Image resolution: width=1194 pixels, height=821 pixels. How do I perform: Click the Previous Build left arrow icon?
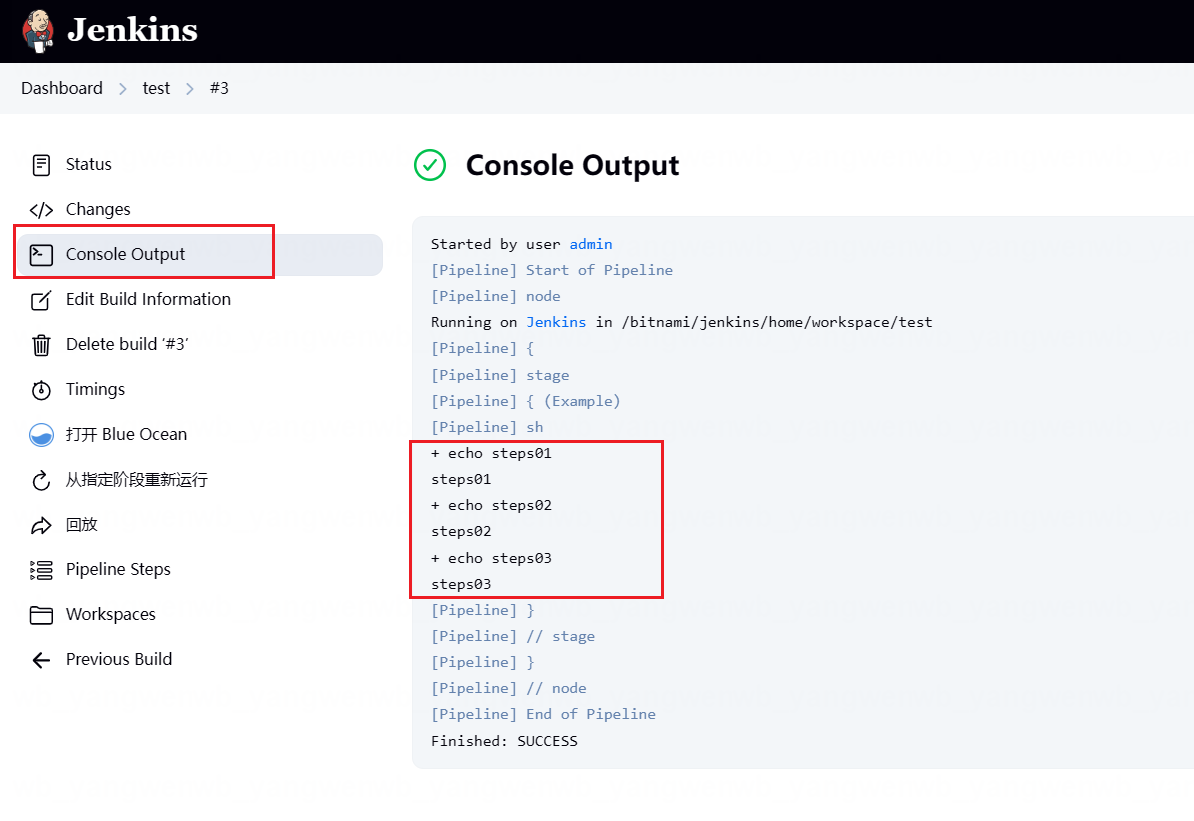(x=41, y=660)
